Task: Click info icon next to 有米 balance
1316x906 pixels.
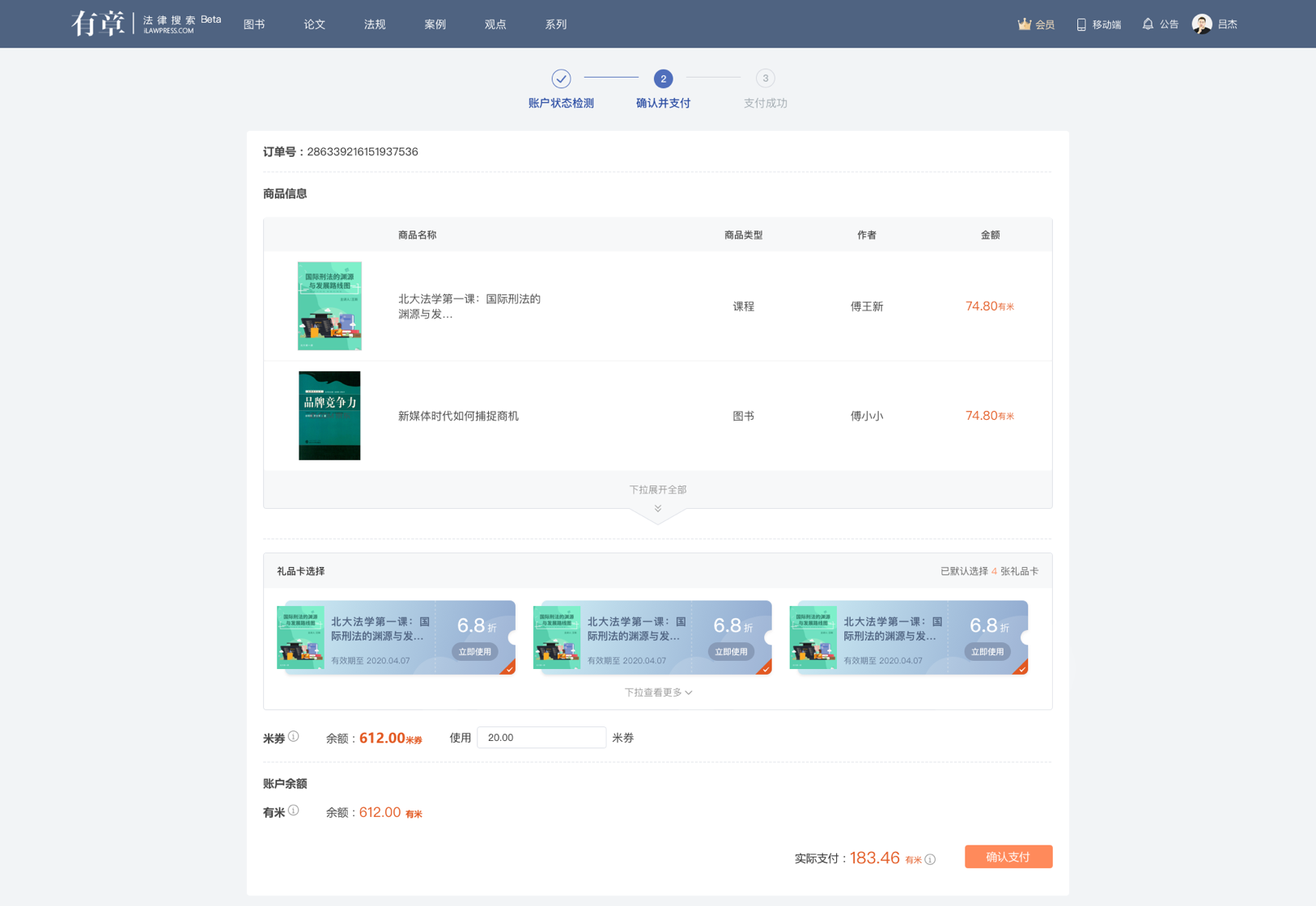Action: tap(294, 811)
